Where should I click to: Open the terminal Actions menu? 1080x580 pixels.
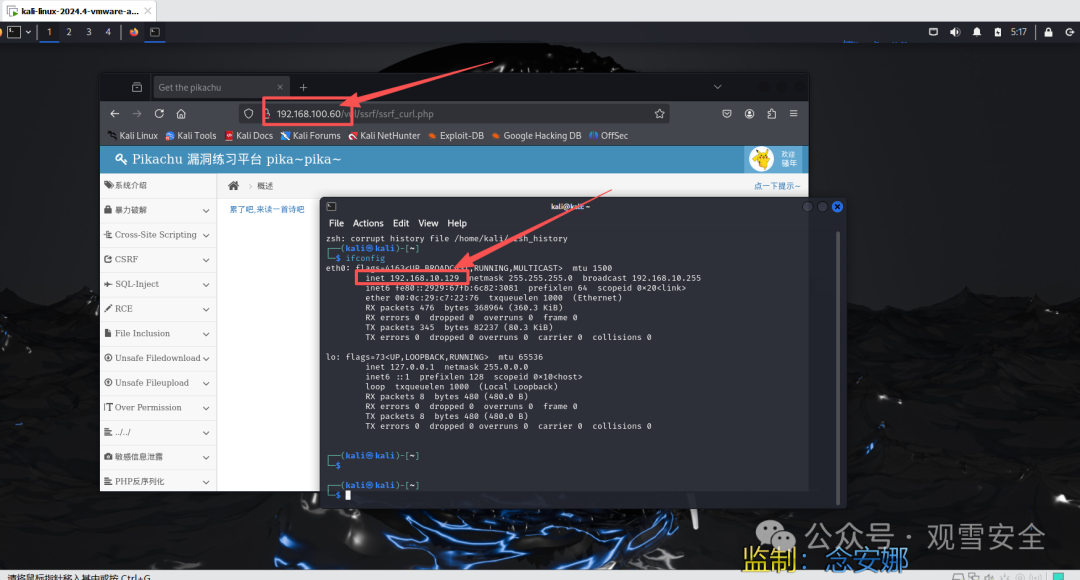pos(368,223)
